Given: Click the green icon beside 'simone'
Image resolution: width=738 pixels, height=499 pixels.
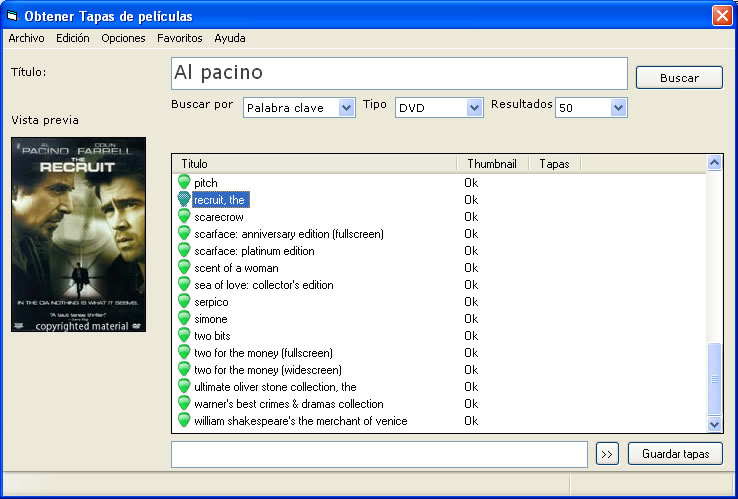Looking at the screenshot, I should (x=183, y=319).
